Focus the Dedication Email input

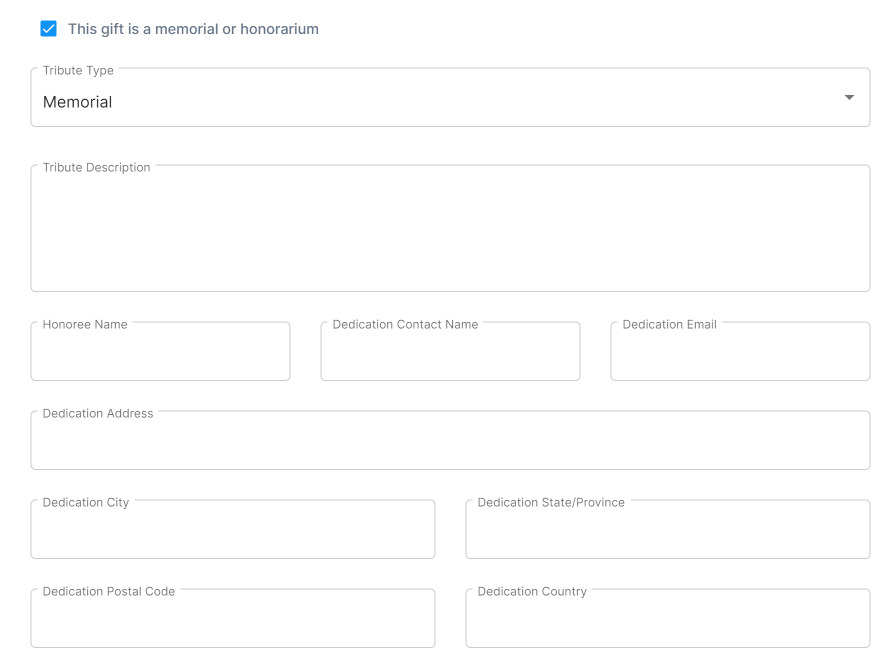740,355
